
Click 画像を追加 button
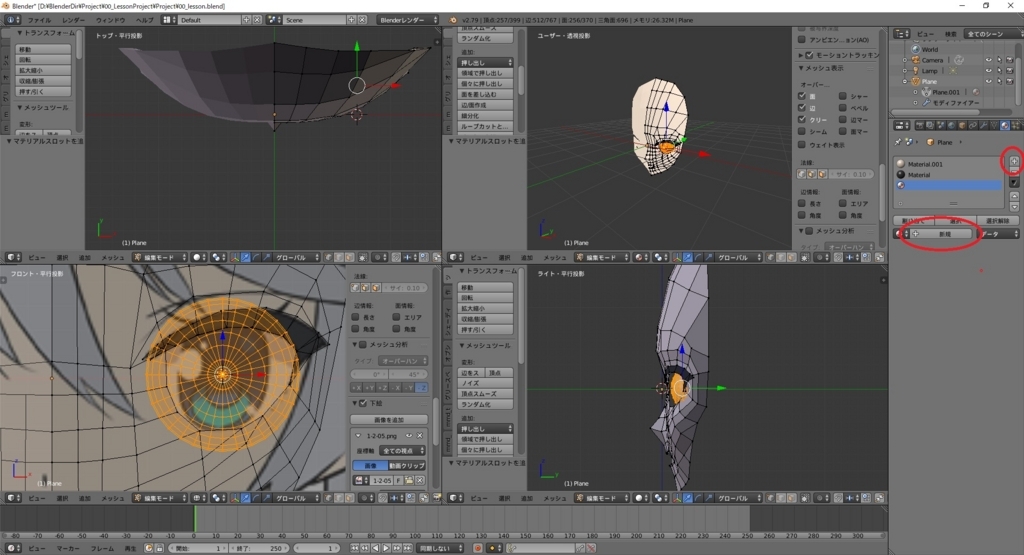[x=389, y=419]
